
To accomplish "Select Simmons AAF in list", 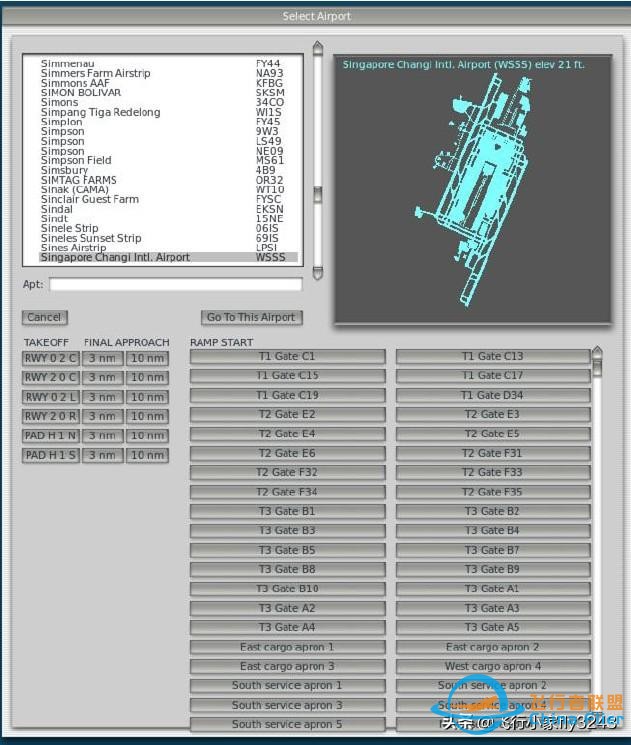I will [x=168, y=83].
